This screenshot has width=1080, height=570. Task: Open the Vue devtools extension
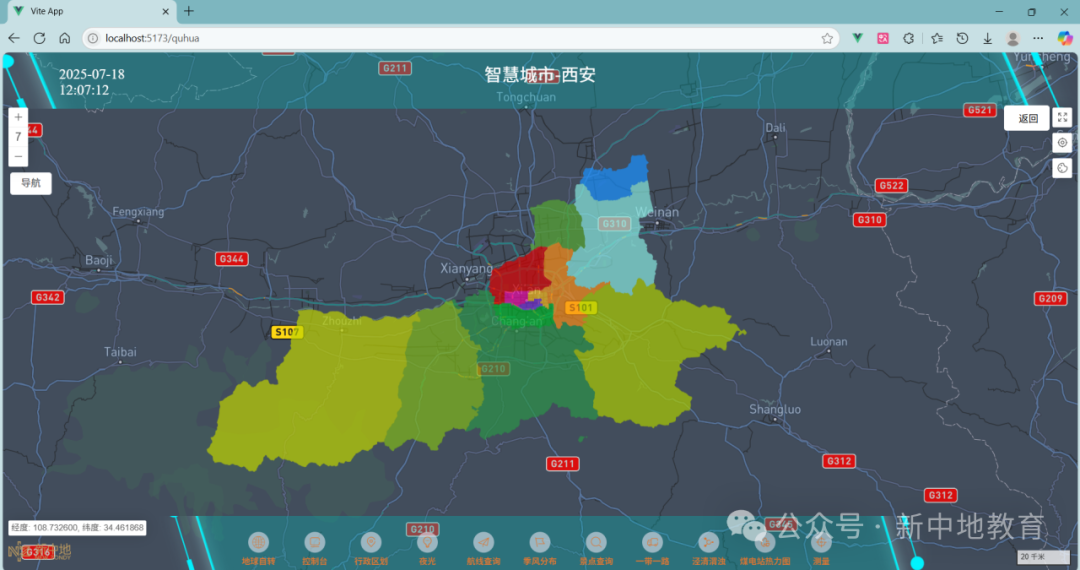point(858,39)
